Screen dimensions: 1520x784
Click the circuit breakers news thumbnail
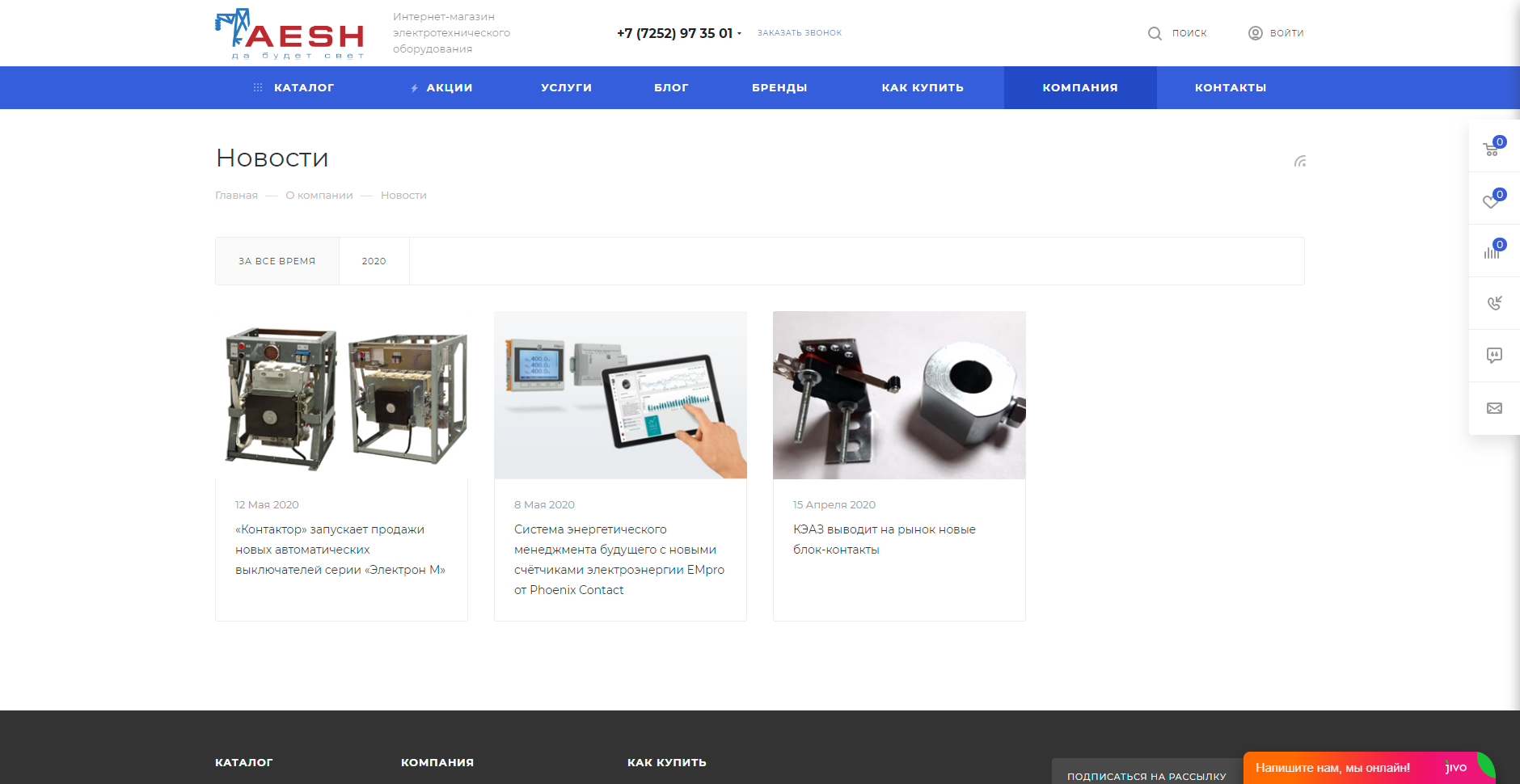[x=341, y=395]
